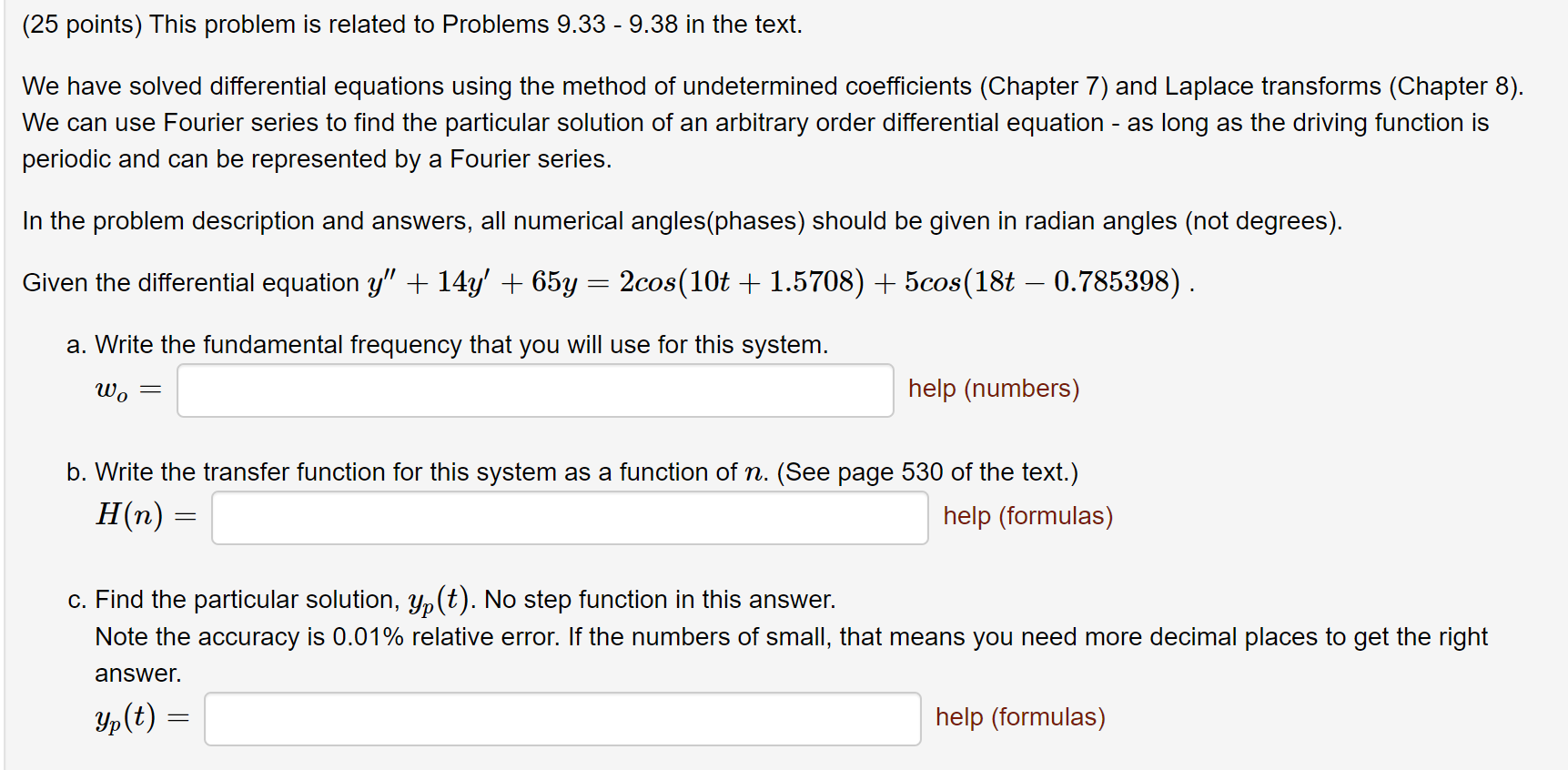Click help link for formula answer format
The width and height of the screenshot is (1568, 770).
point(1027,515)
